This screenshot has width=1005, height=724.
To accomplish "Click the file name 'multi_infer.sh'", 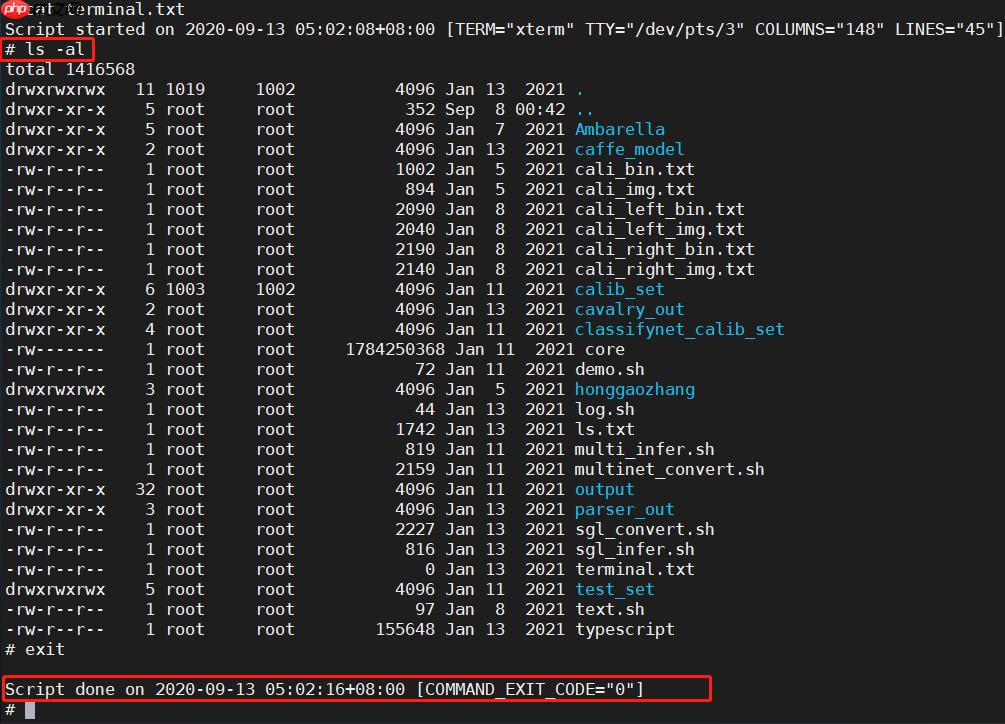I will pyautogui.click(x=645, y=450).
